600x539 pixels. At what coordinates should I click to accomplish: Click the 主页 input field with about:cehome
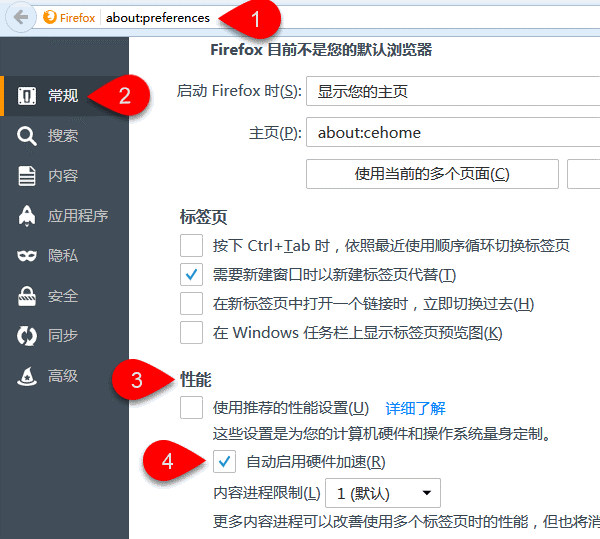click(453, 132)
